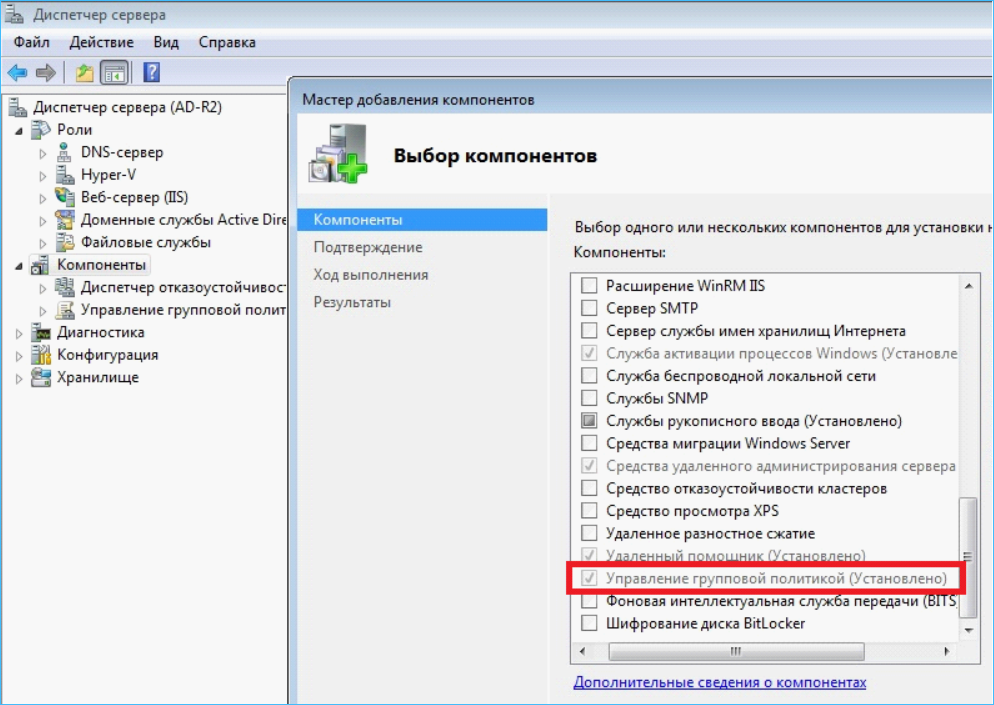
Task: Expand the Диагностика node arrow
Action: (x=19, y=333)
